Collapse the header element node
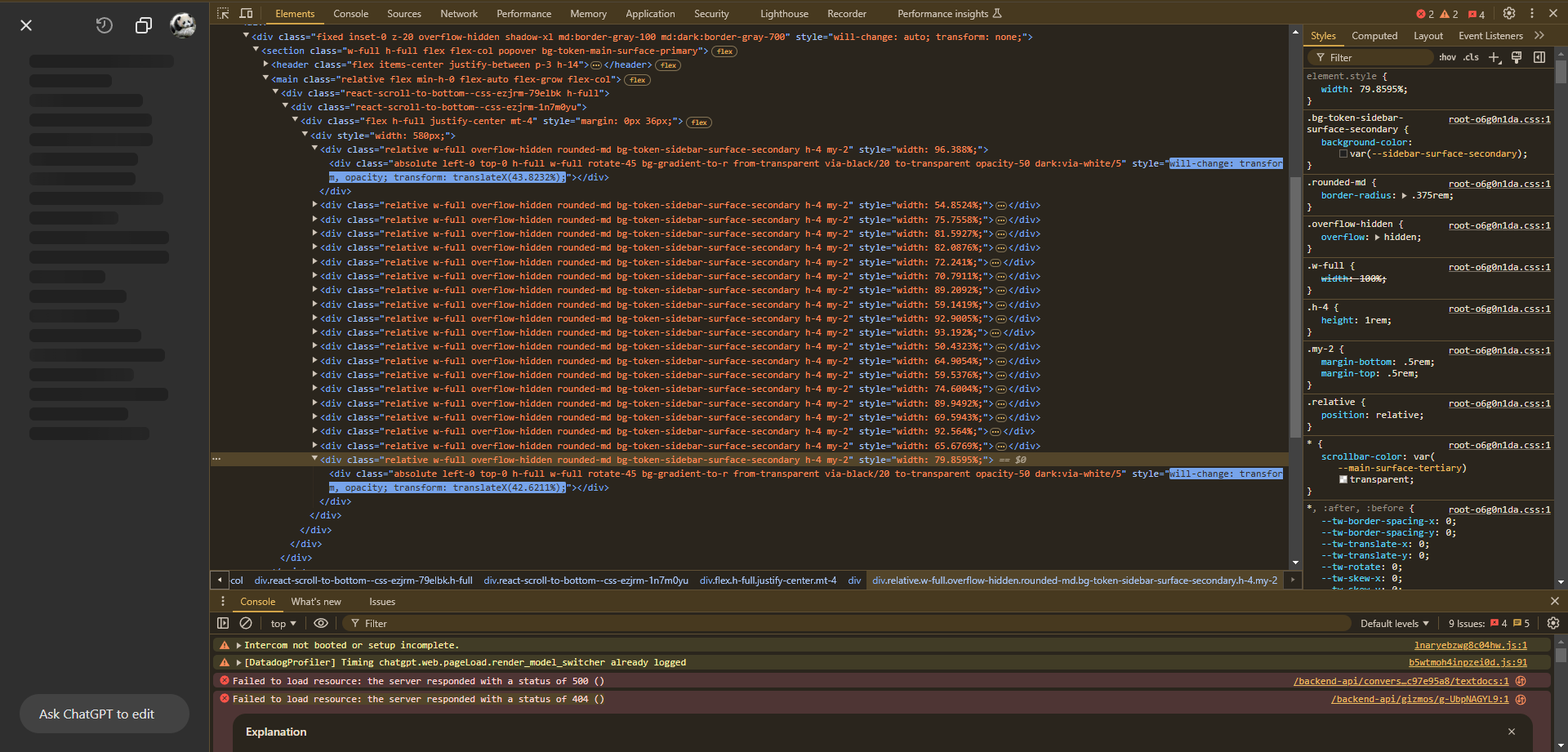This screenshot has width=1568, height=752. [265, 65]
